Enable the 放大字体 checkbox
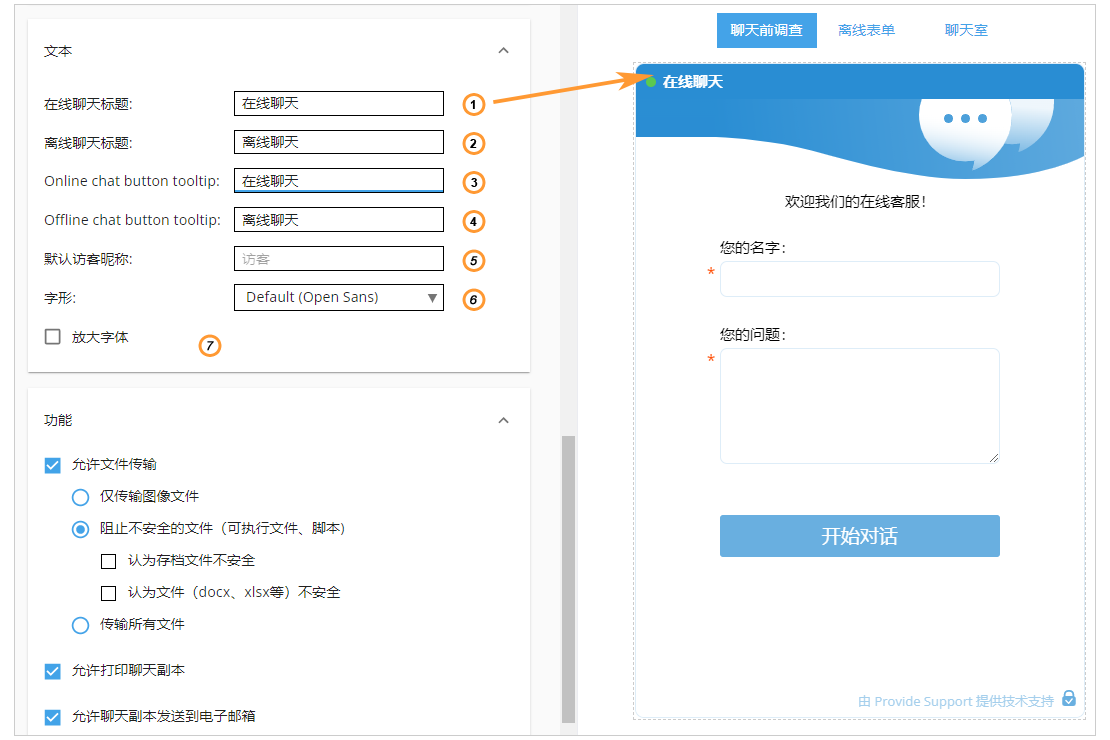 (52, 336)
